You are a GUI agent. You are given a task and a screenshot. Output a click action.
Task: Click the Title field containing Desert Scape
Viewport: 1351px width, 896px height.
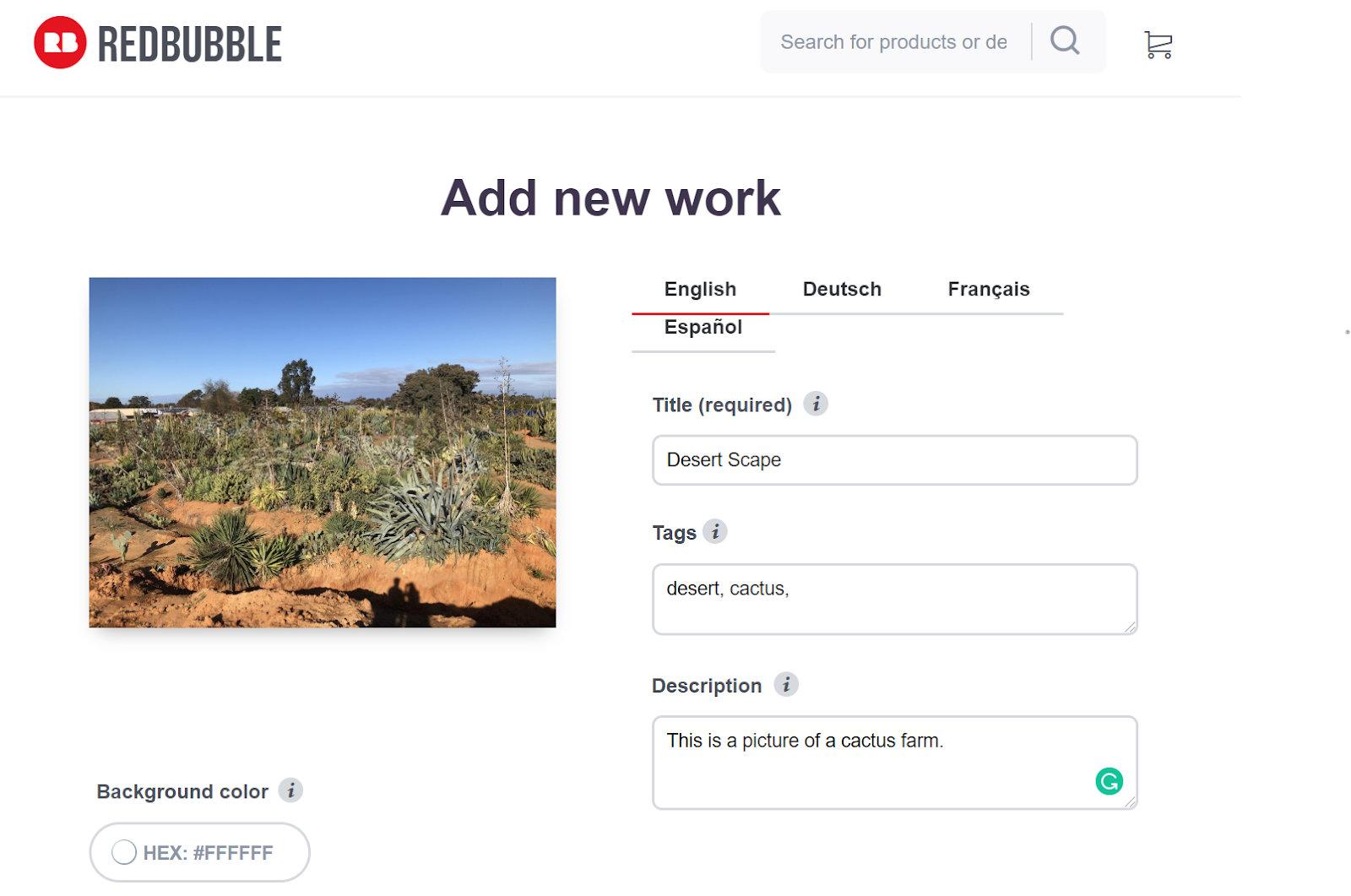894,460
